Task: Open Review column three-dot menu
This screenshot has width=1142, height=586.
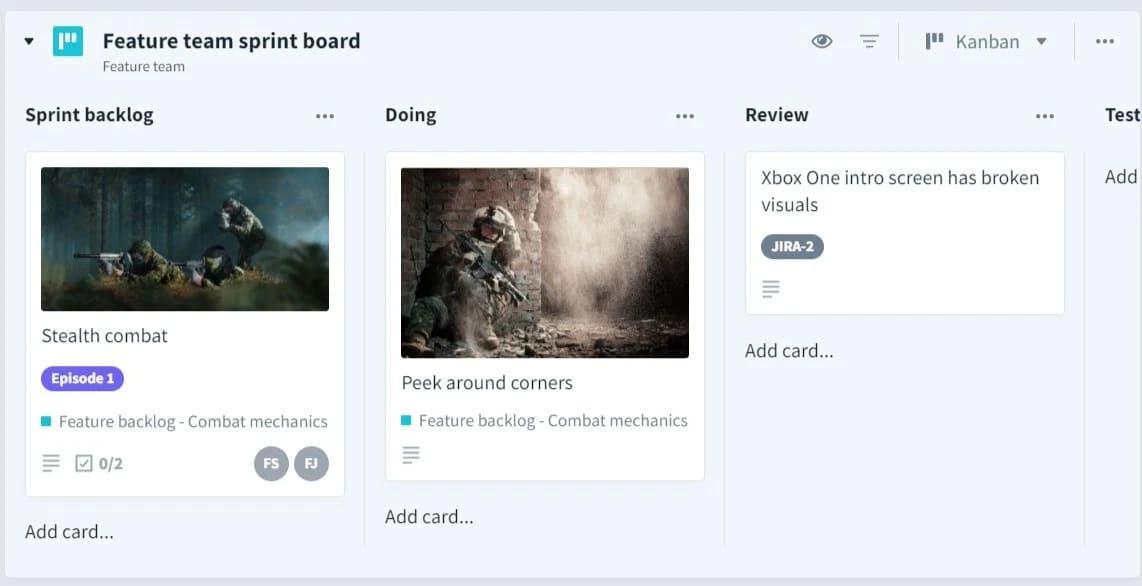Action: click(1044, 116)
